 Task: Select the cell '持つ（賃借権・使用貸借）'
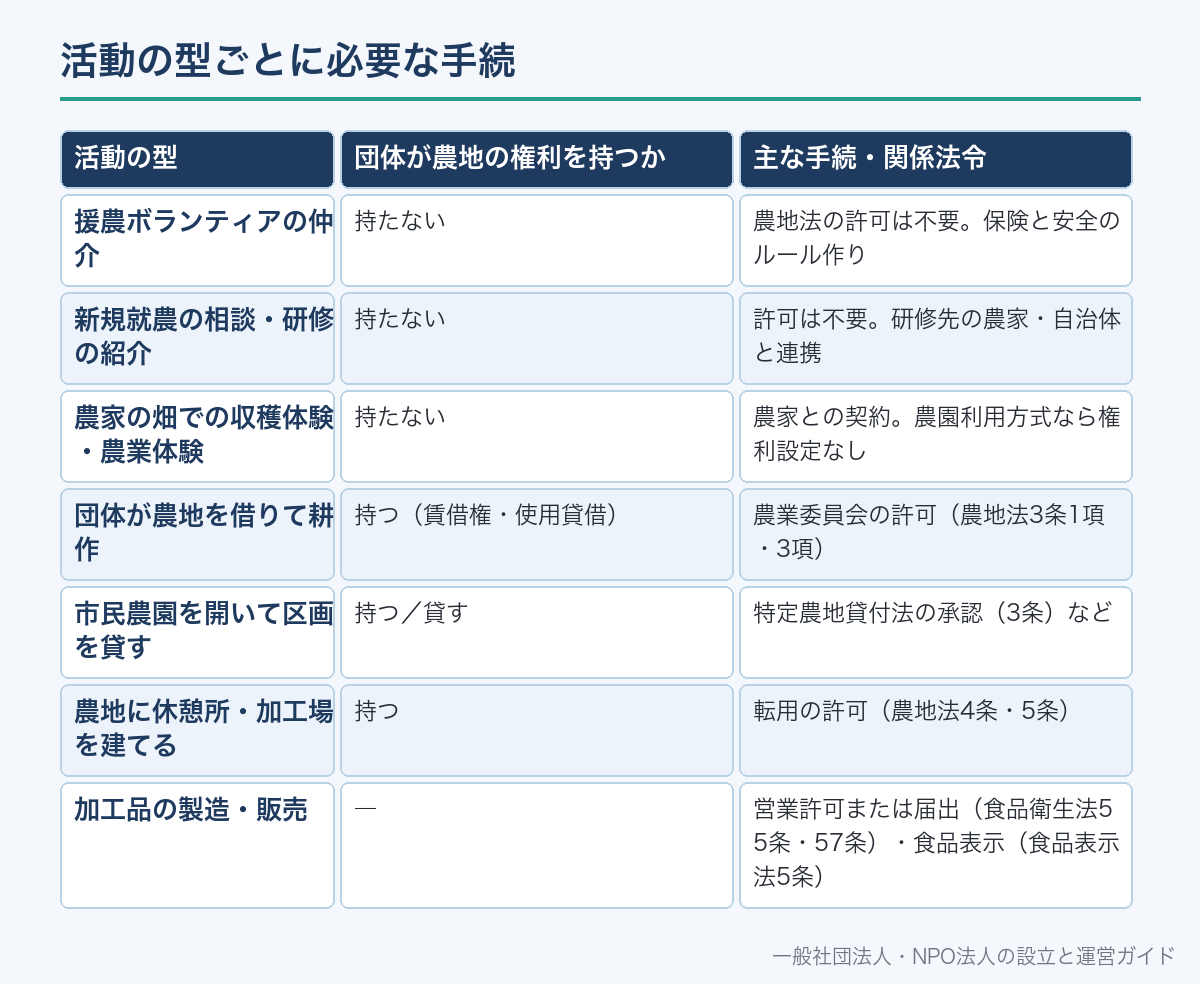(x=537, y=534)
